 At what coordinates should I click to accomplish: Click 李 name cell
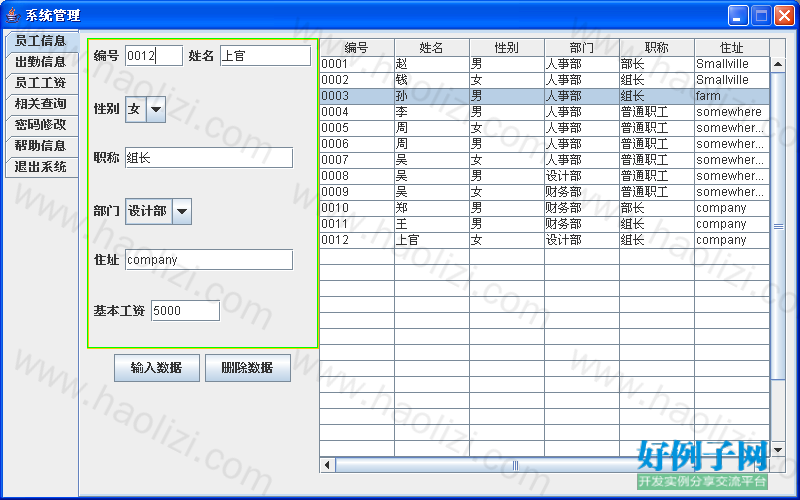pos(432,112)
